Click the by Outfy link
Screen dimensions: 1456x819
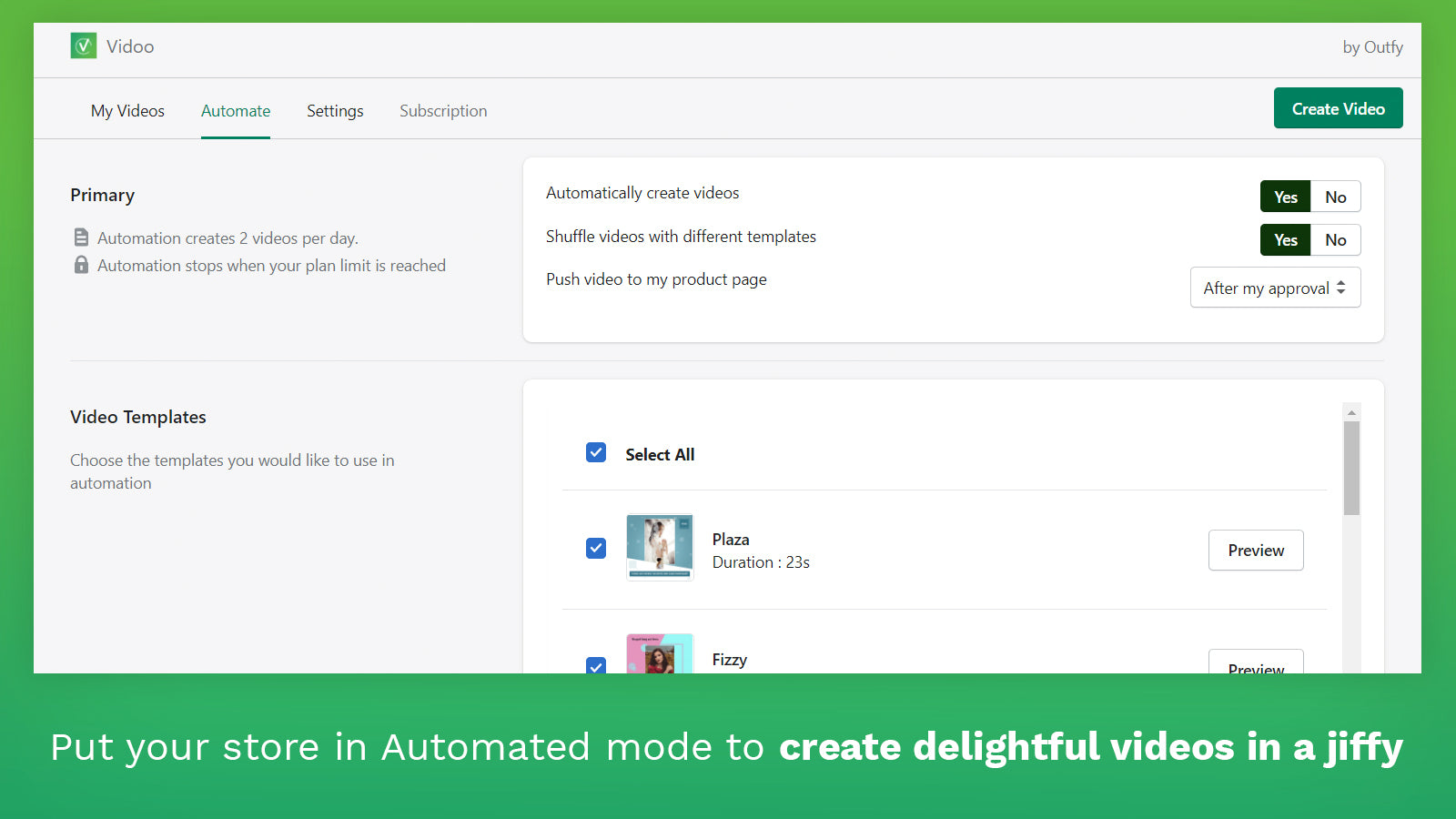1372,47
